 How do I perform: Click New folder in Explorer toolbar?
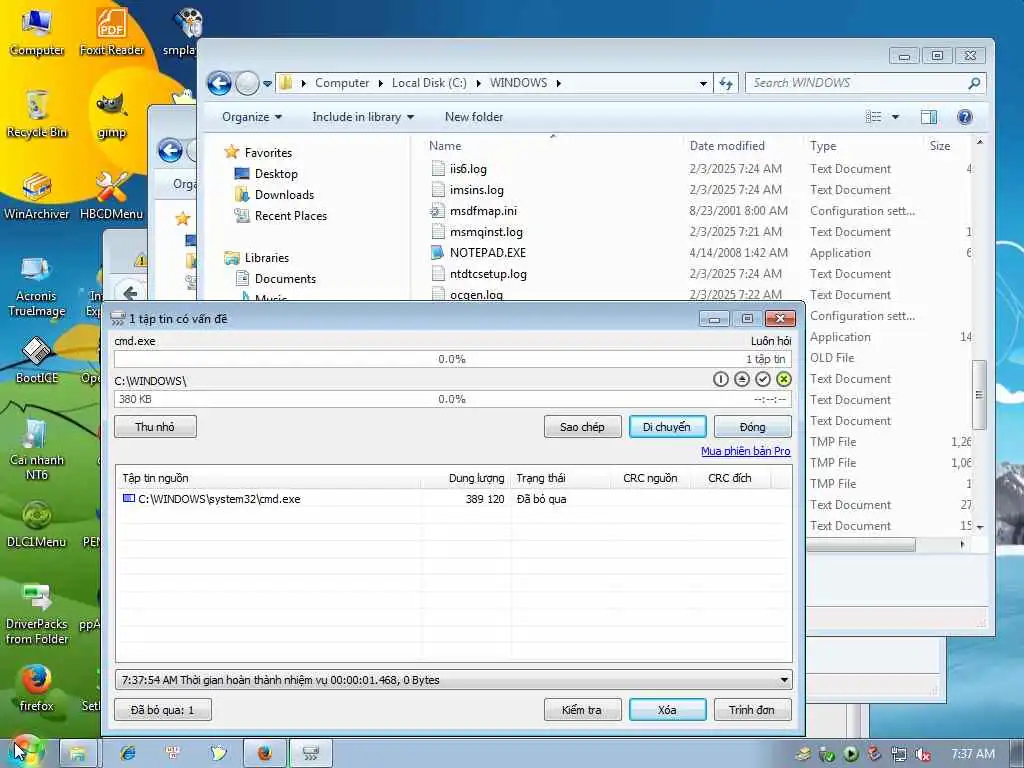click(474, 117)
